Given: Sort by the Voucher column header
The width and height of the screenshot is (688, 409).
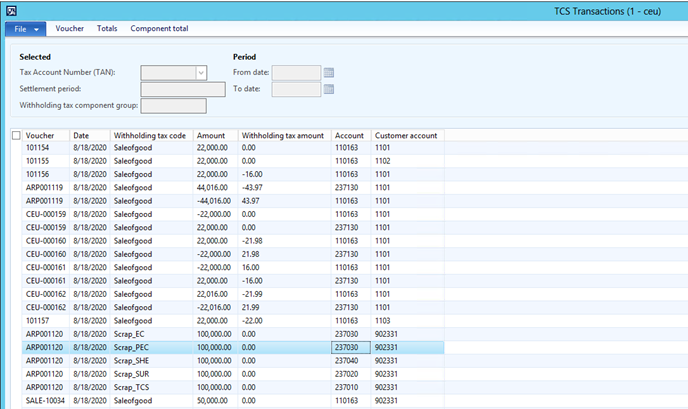Looking at the screenshot, I should (x=46, y=136).
